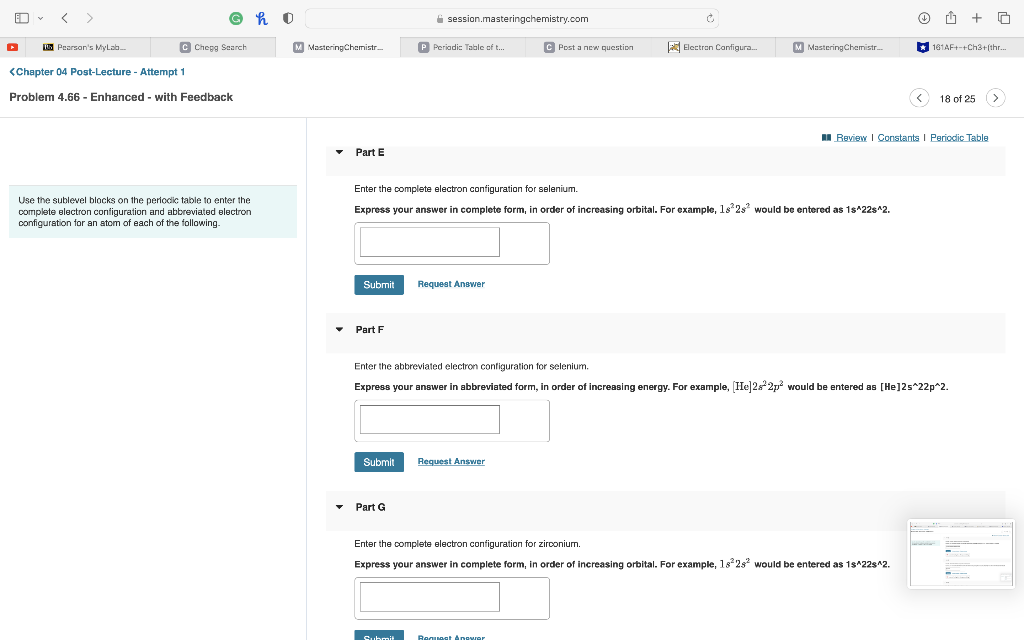The image size is (1024, 640).
Task: Go to previous problem arrow
Action: pyautogui.click(x=919, y=98)
